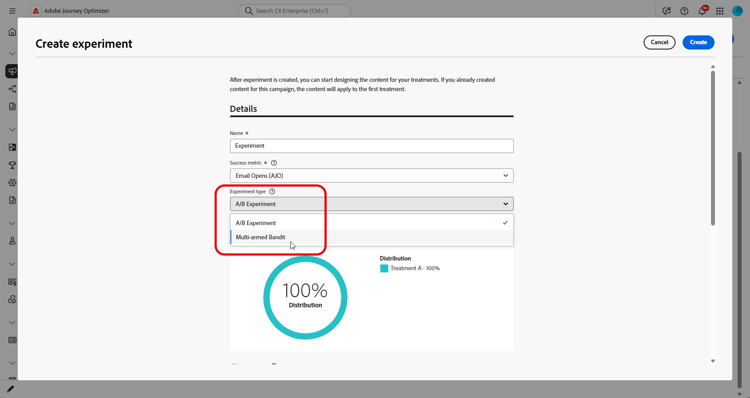Screen dimensions: 750x398
Task: Open the Journeys flow icon in sidebar
Action: (12, 89)
